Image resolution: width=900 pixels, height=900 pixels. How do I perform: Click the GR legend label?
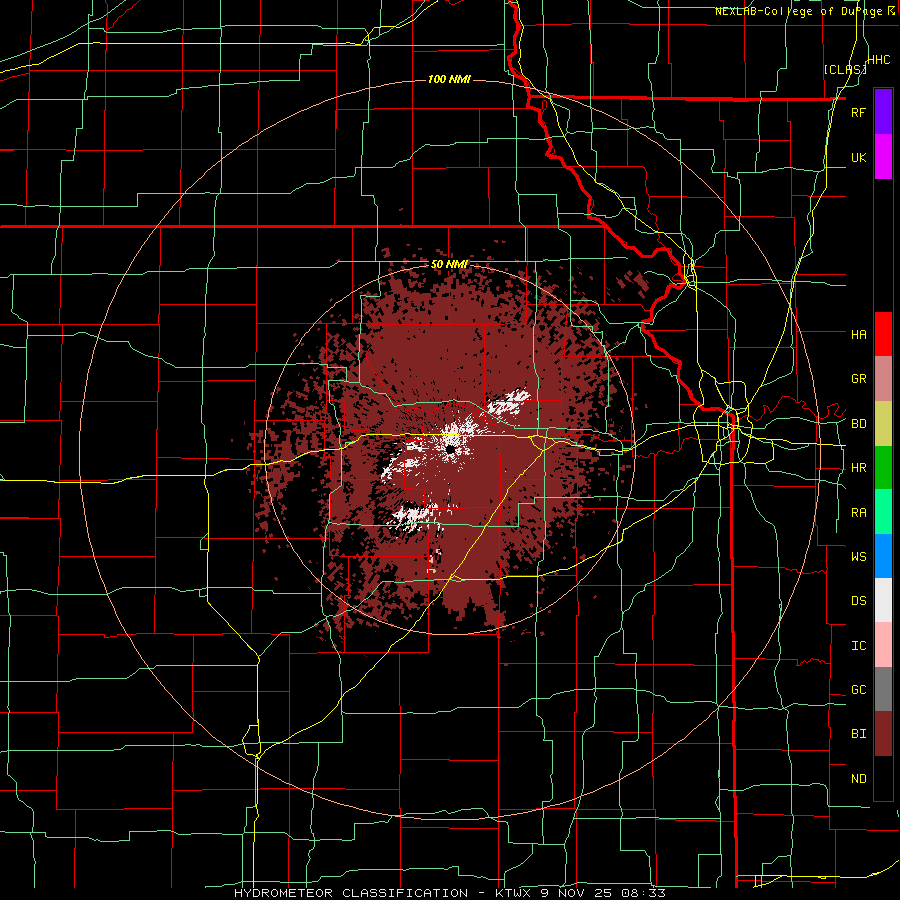pyautogui.click(x=858, y=379)
